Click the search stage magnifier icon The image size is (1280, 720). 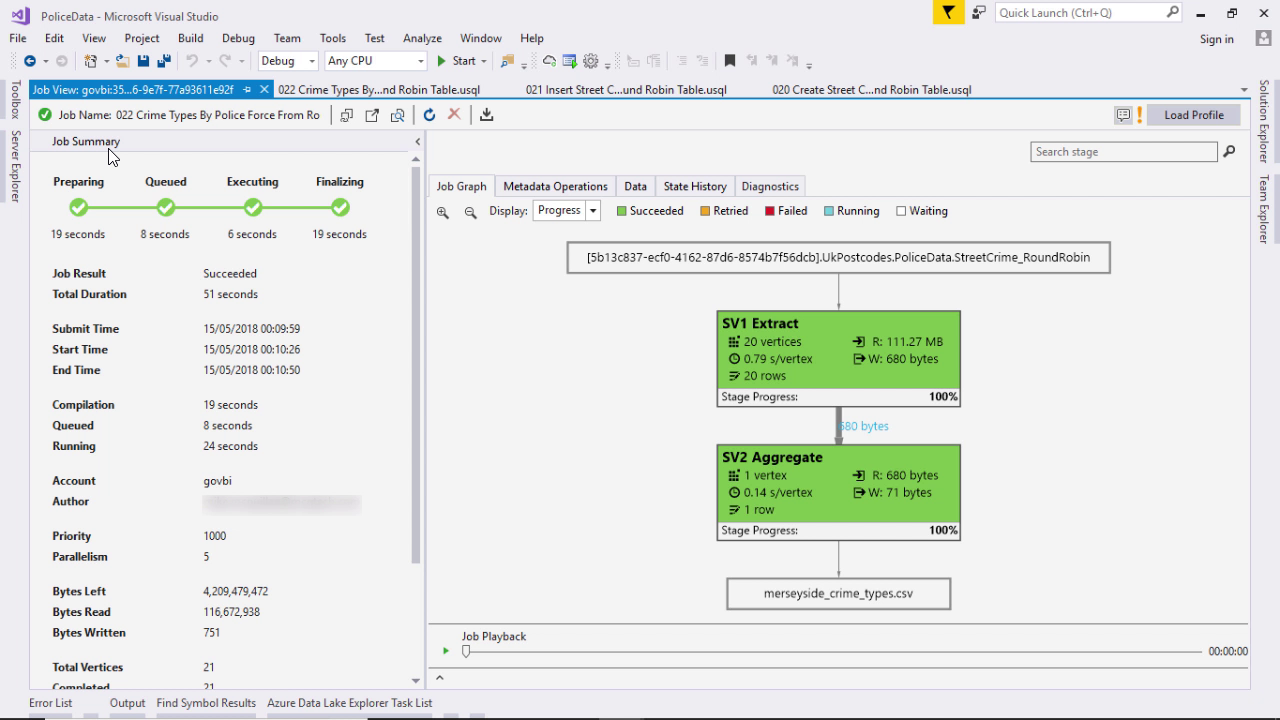[1229, 152]
